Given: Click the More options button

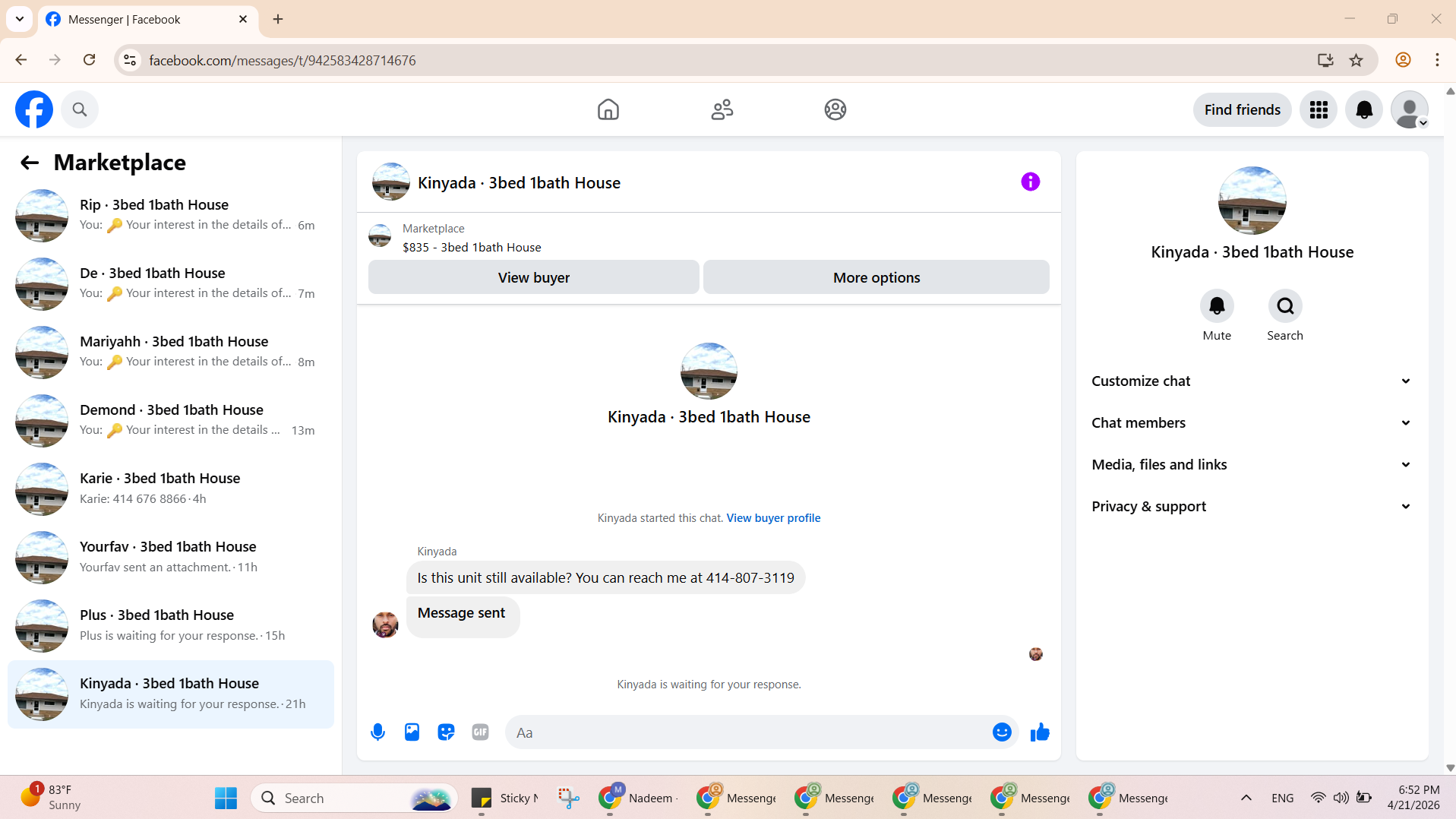Looking at the screenshot, I should (876, 277).
